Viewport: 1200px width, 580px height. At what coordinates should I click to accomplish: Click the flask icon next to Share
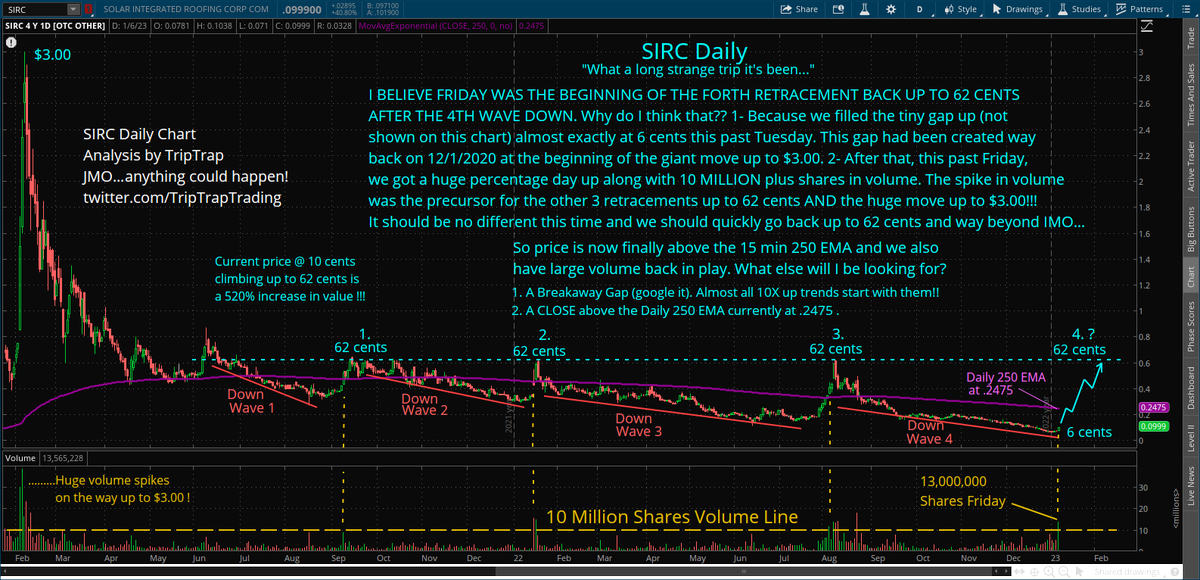[x=865, y=9]
